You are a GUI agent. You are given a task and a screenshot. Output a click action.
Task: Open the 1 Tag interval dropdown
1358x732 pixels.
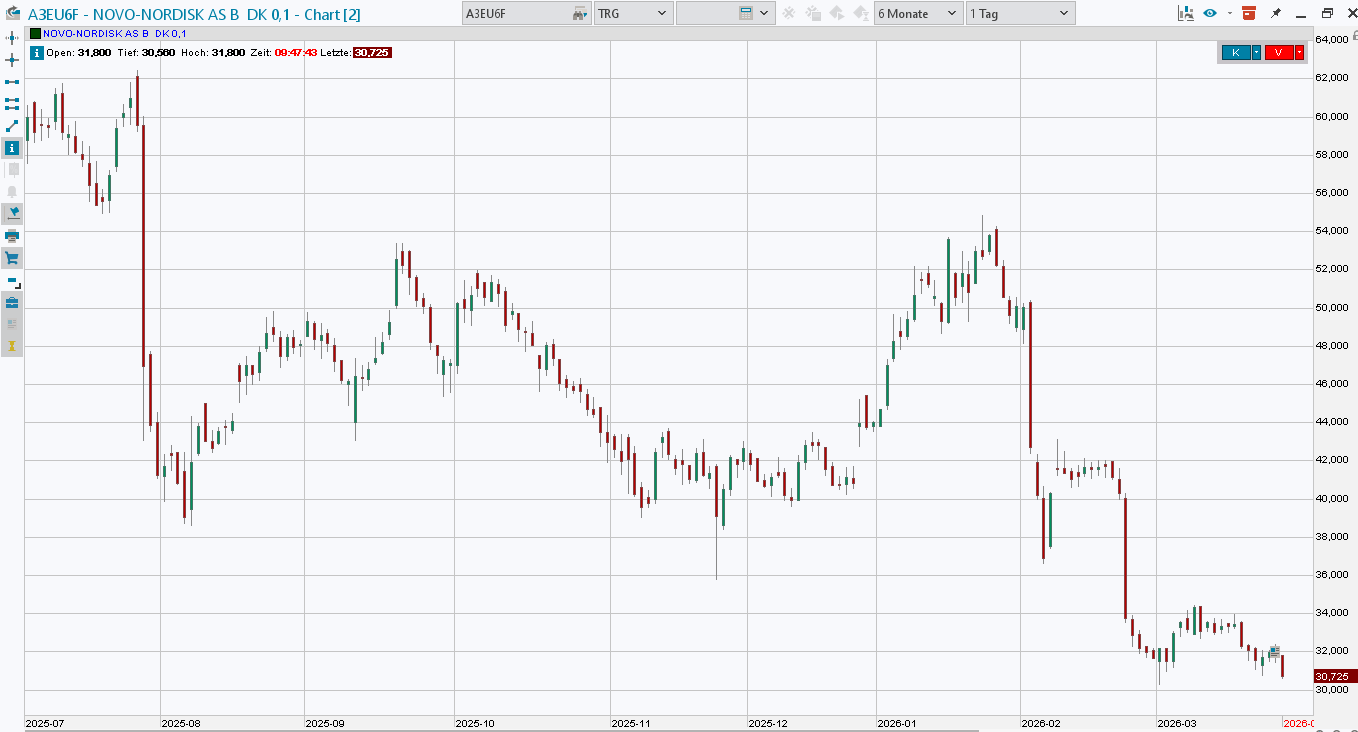1020,14
